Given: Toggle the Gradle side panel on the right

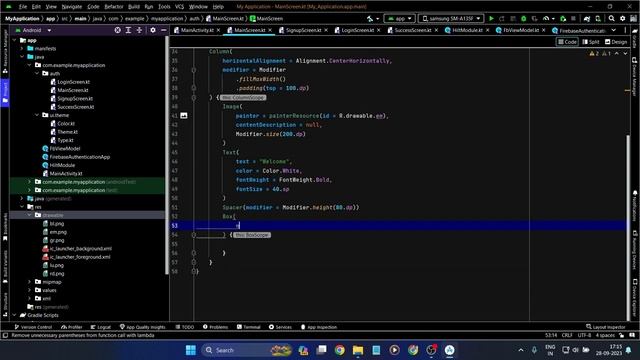Looking at the screenshot, I should click(635, 38).
